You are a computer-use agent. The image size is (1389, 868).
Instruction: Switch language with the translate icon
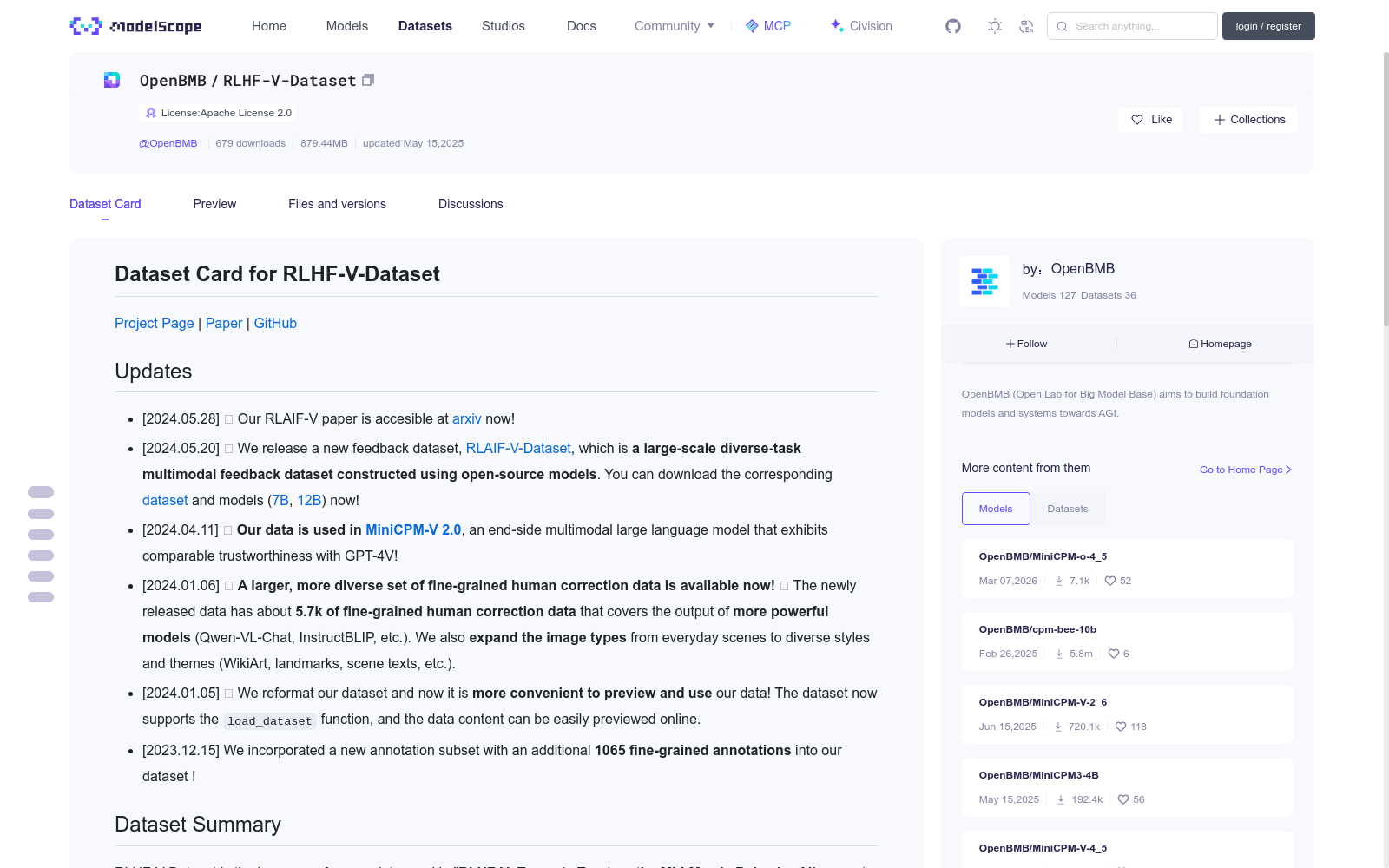pyautogui.click(x=1026, y=26)
